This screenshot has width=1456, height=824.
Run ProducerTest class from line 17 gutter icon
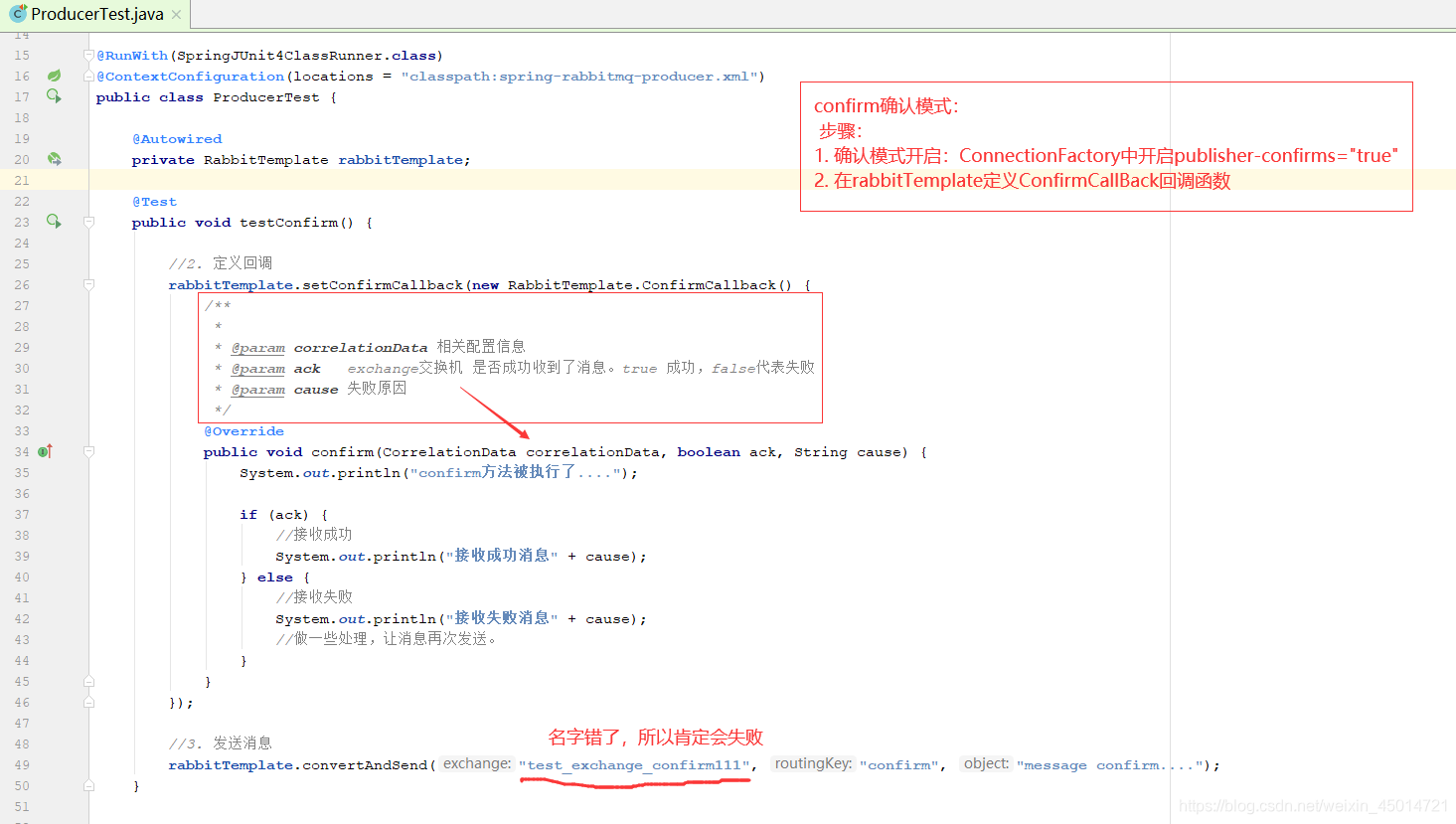pyautogui.click(x=55, y=96)
